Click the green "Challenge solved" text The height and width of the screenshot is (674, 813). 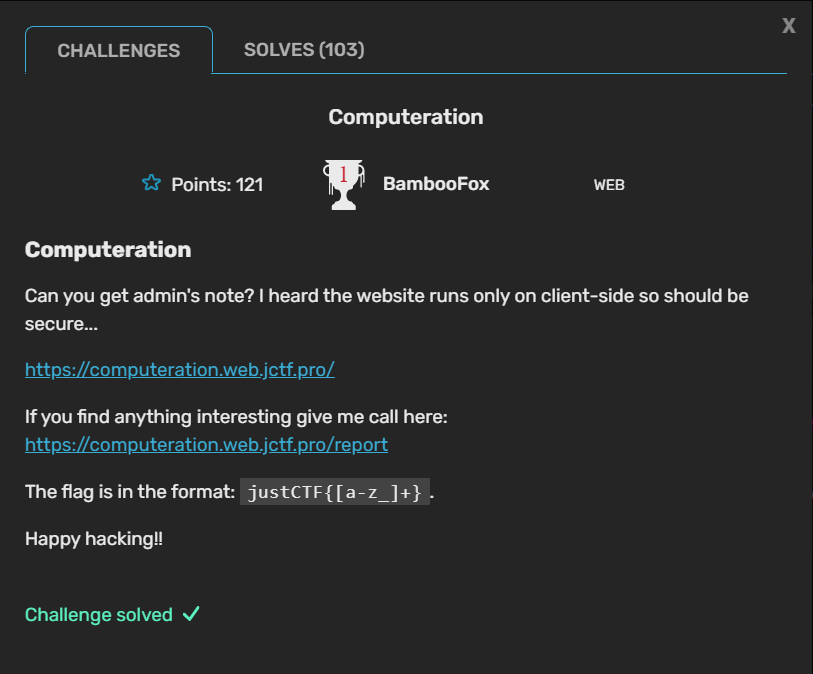click(x=99, y=615)
